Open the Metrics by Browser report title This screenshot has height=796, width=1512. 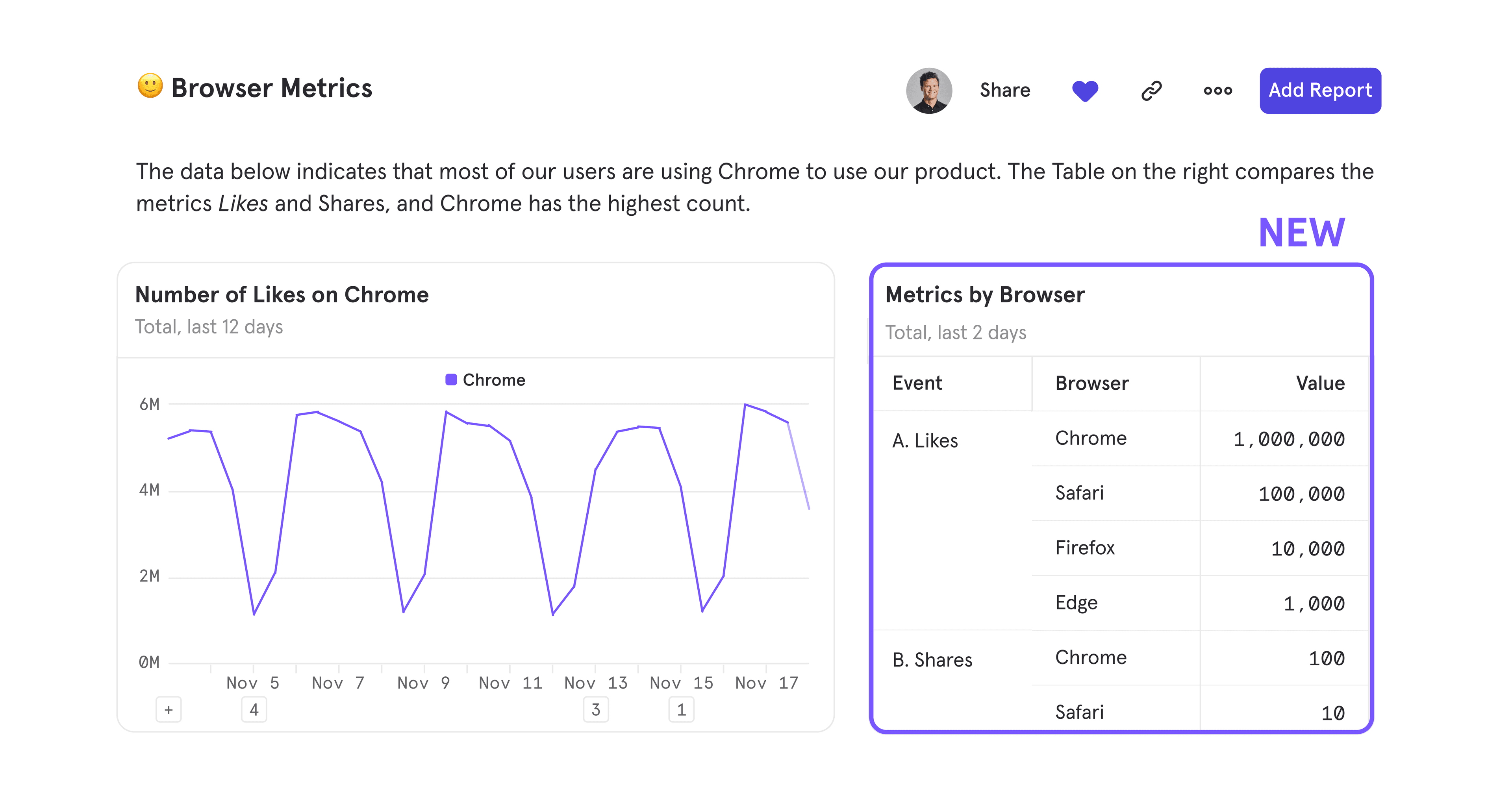[984, 295]
